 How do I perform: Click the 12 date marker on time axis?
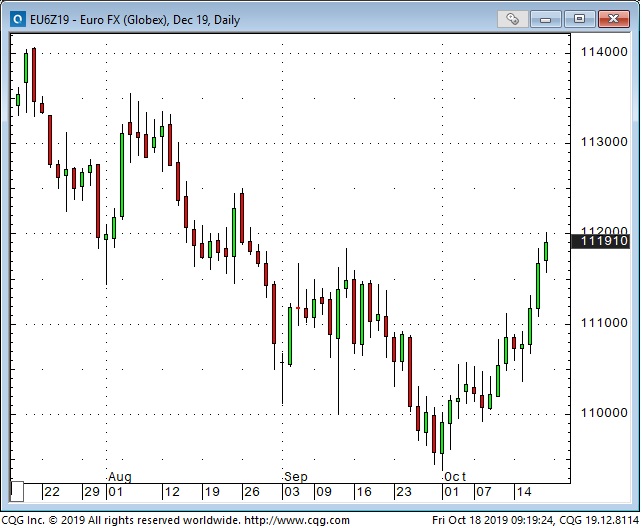coord(172,492)
